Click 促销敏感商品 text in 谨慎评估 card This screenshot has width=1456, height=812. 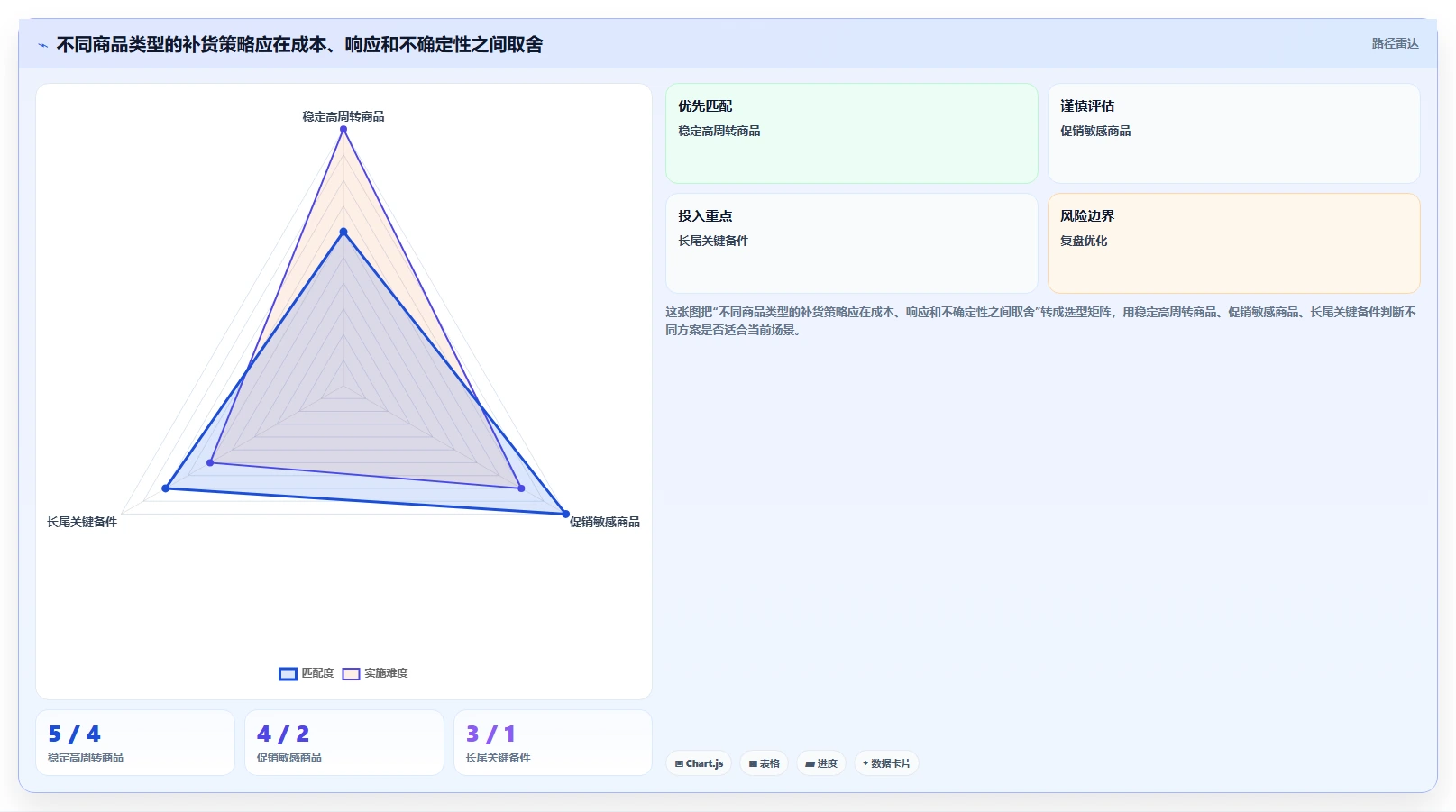tap(1095, 131)
